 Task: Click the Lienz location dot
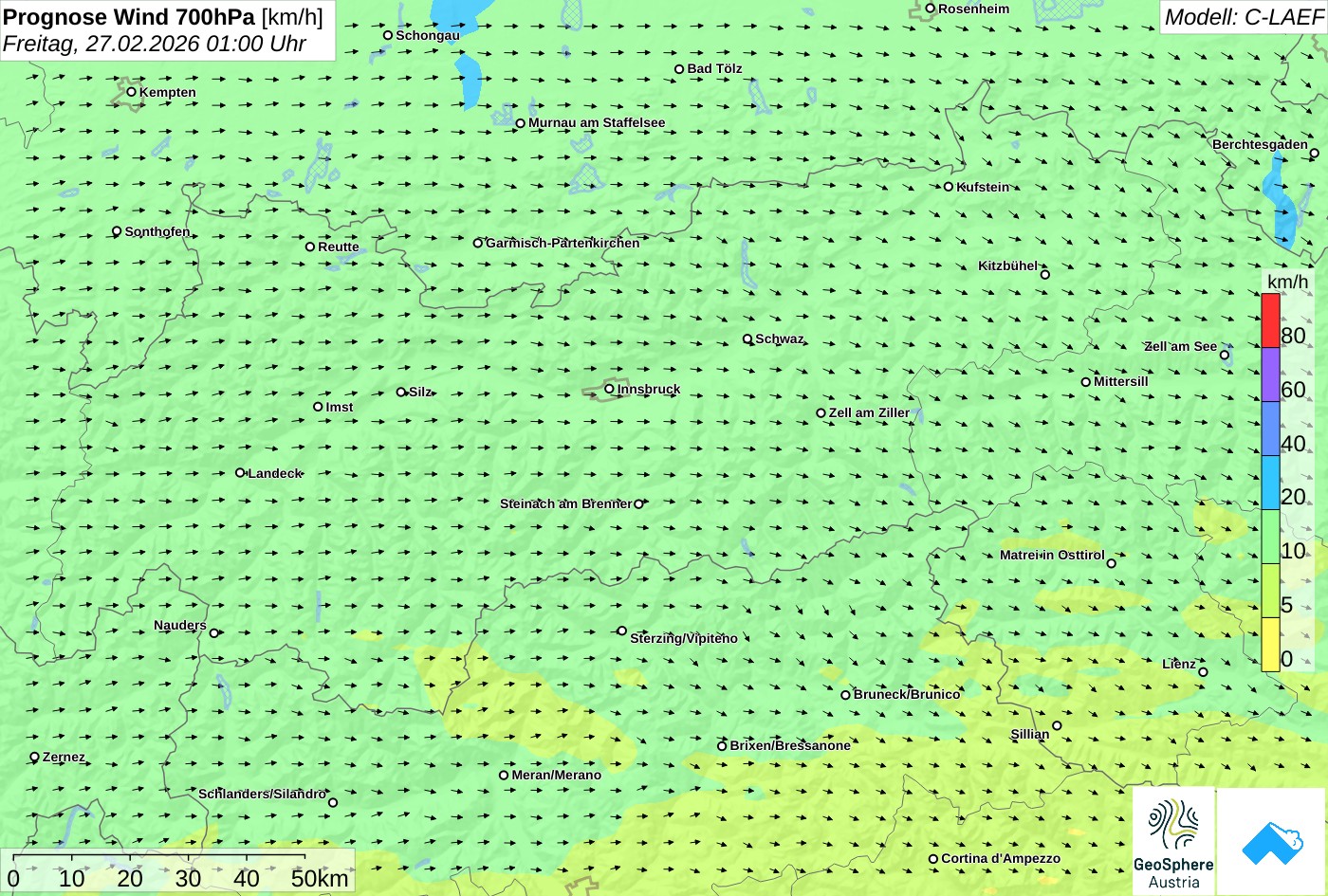point(1203,672)
